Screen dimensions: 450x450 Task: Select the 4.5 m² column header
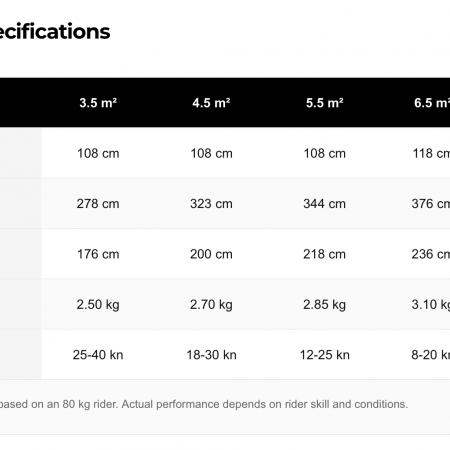click(211, 103)
